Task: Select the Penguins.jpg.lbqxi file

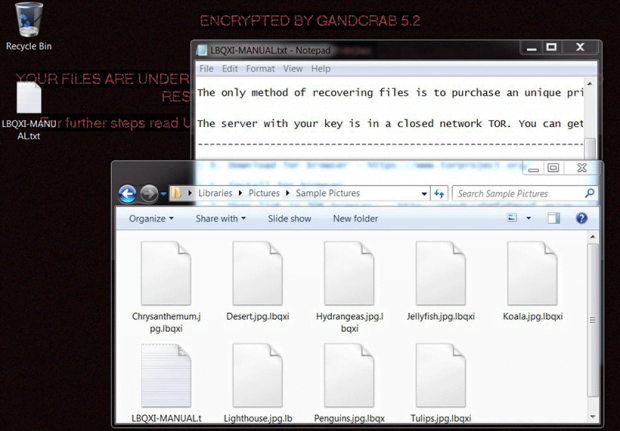Action: (x=349, y=383)
